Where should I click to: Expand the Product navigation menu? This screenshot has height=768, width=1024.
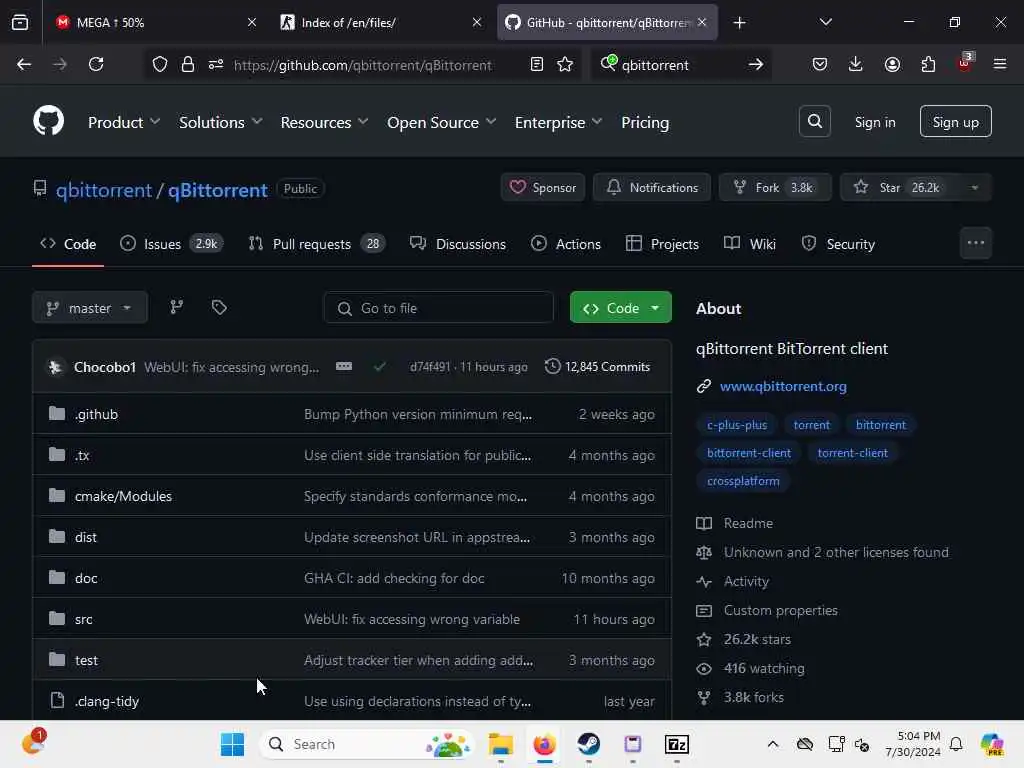point(123,122)
